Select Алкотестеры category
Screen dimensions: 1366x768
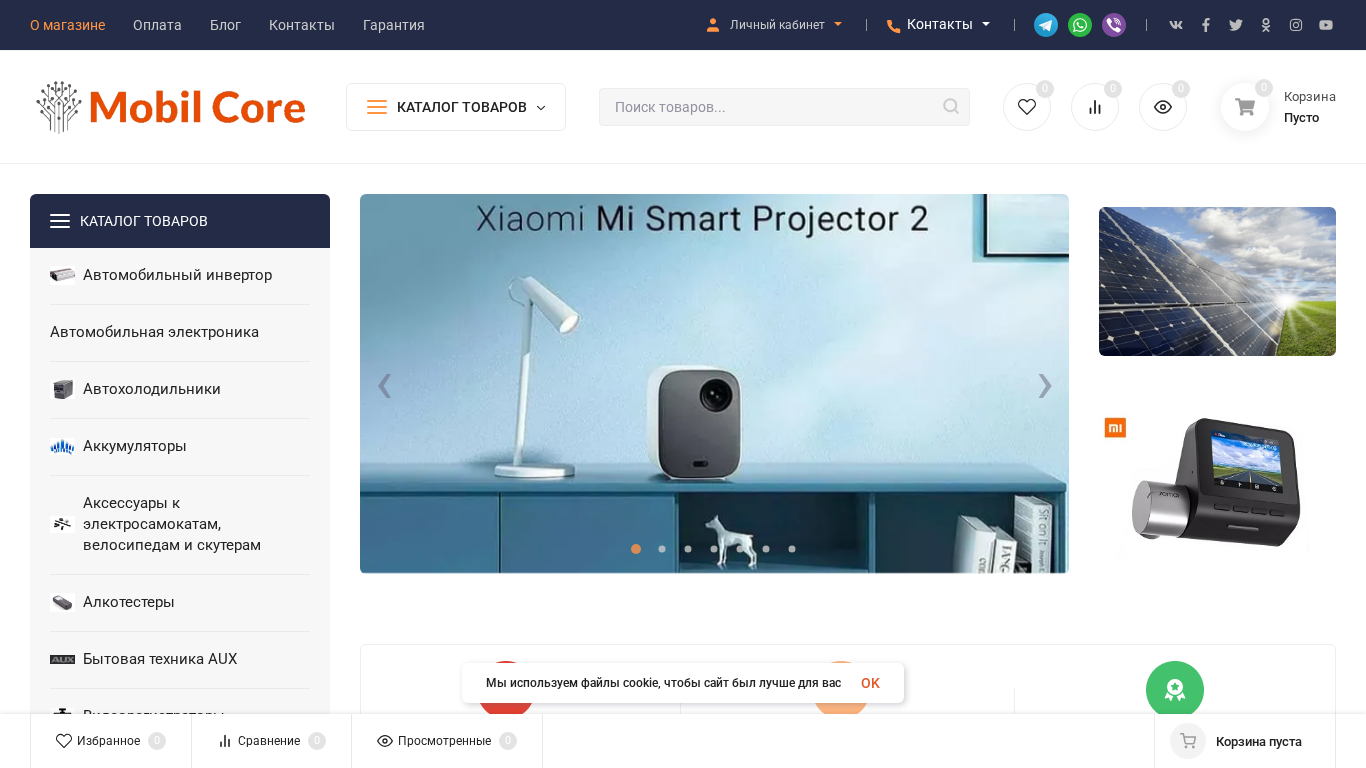pyautogui.click(x=180, y=602)
